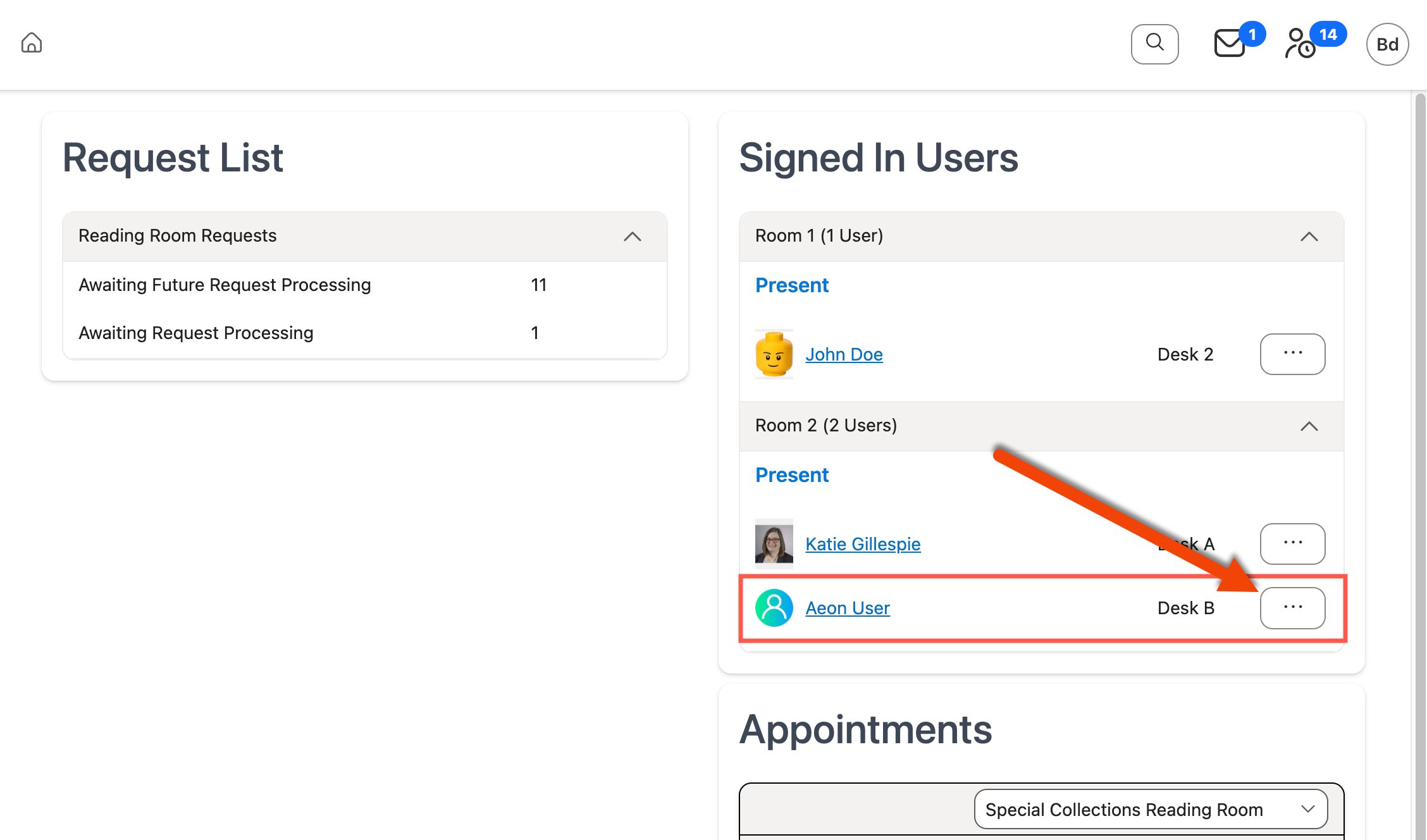Open Katie Gillespie's three-dot options menu

[x=1292, y=543]
